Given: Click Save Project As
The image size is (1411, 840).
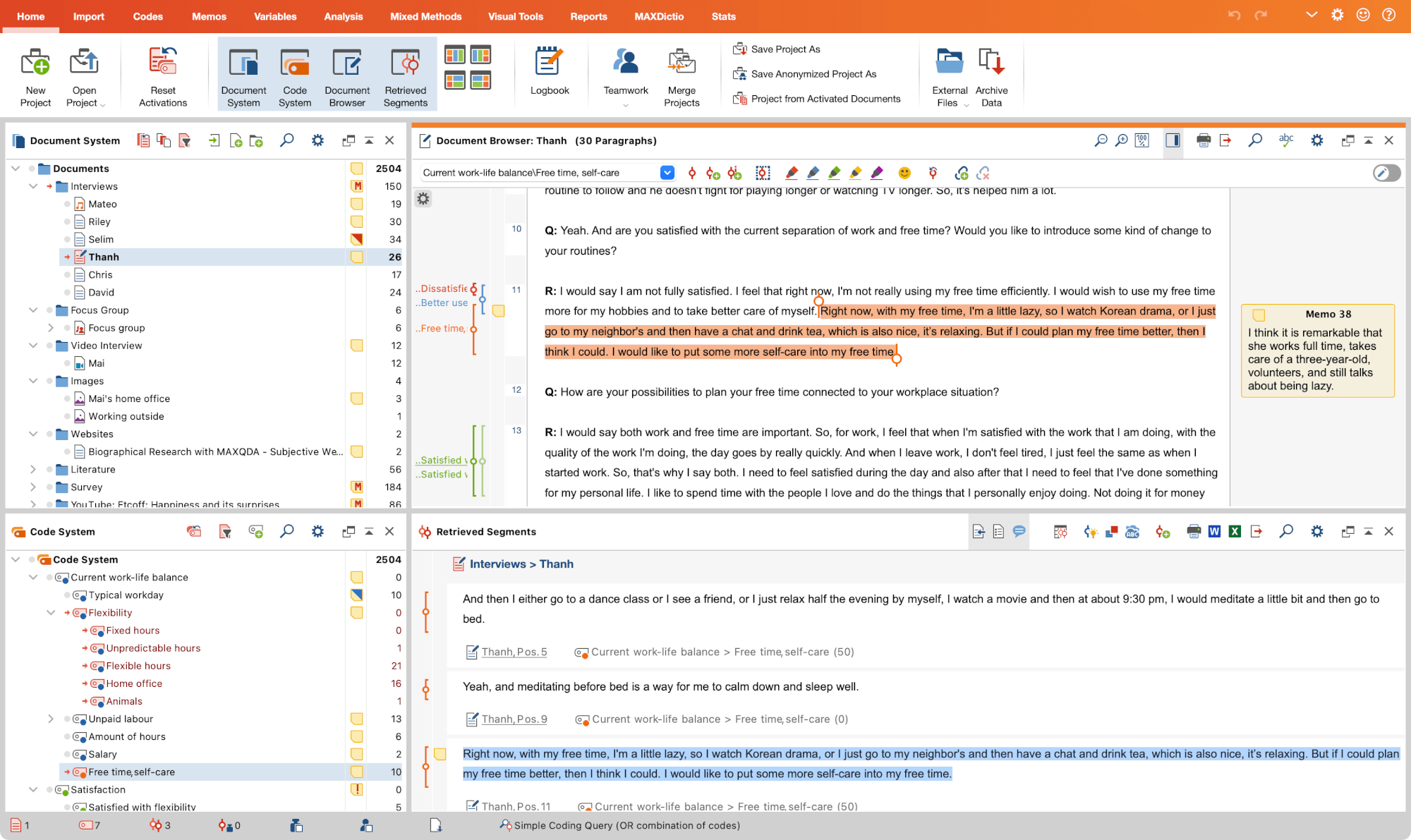Looking at the screenshot, I should click(x=777, y=49).
